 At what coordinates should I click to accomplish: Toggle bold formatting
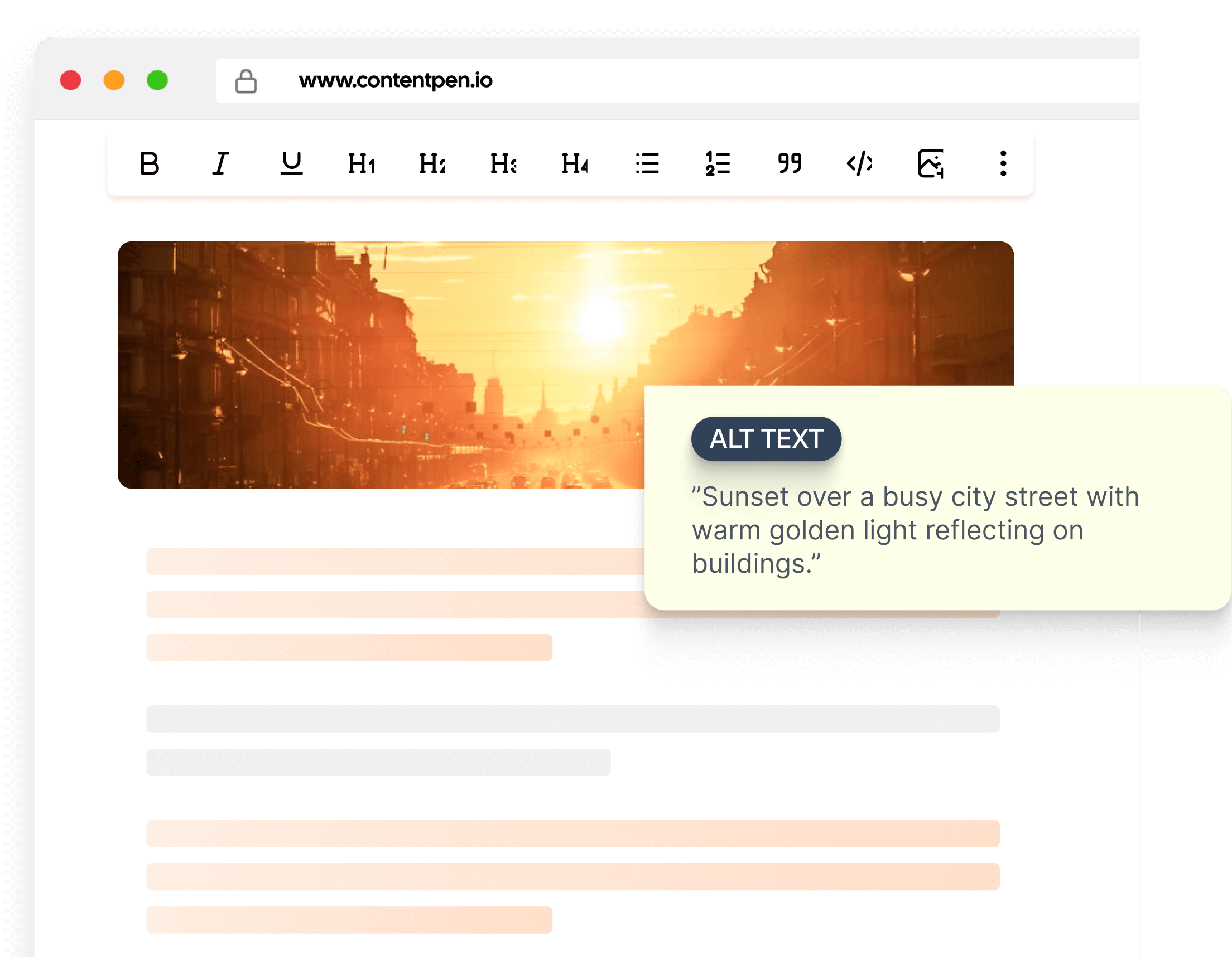pyautogui.click(x=149, y=165)
